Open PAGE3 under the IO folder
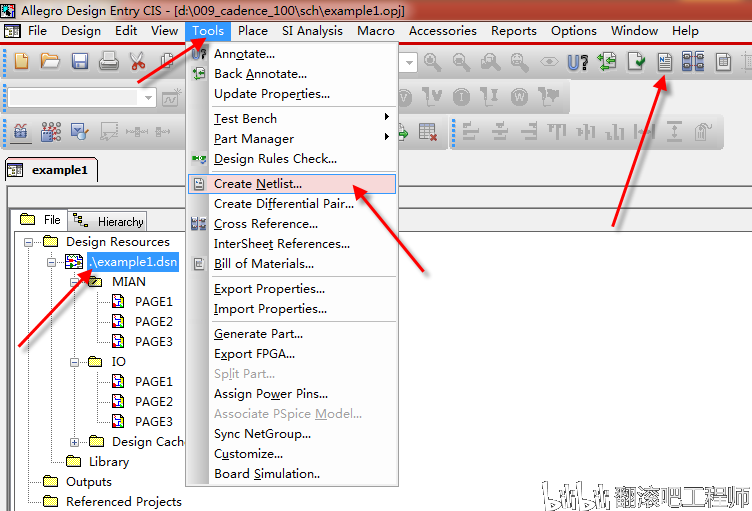The width and height of the screenshot is (752, 511). click(153, 422)
